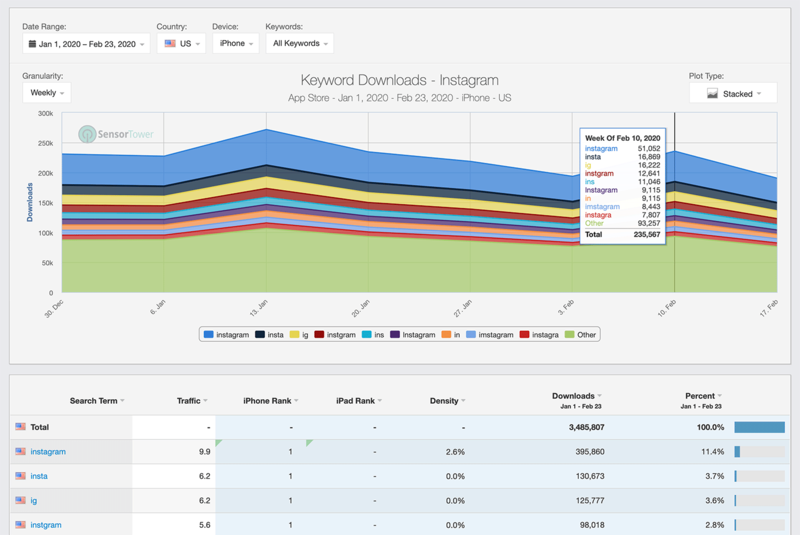
Task: Open the Stacked plot type selector
Action: 733,94
